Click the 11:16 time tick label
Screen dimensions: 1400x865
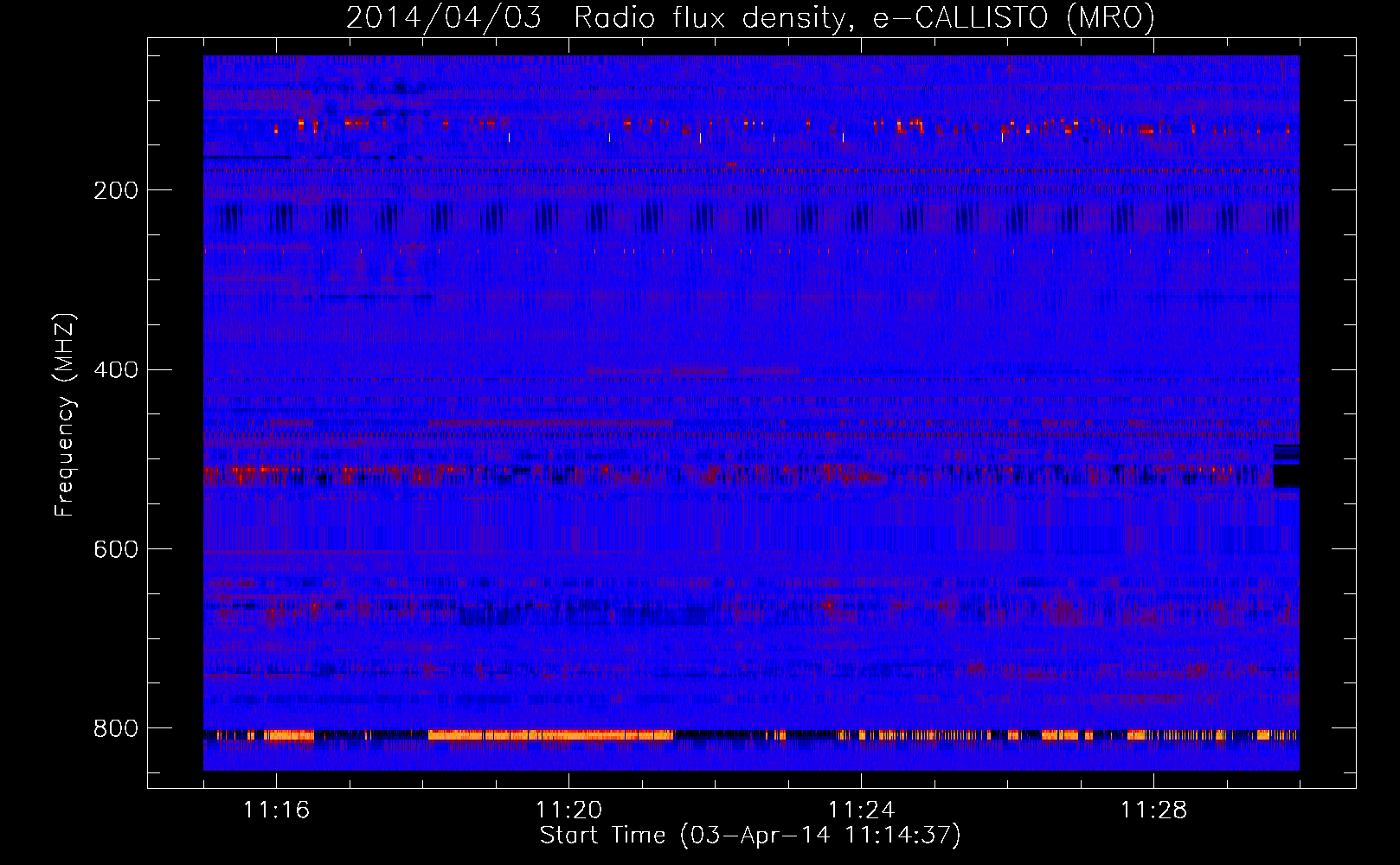point(276,811)
